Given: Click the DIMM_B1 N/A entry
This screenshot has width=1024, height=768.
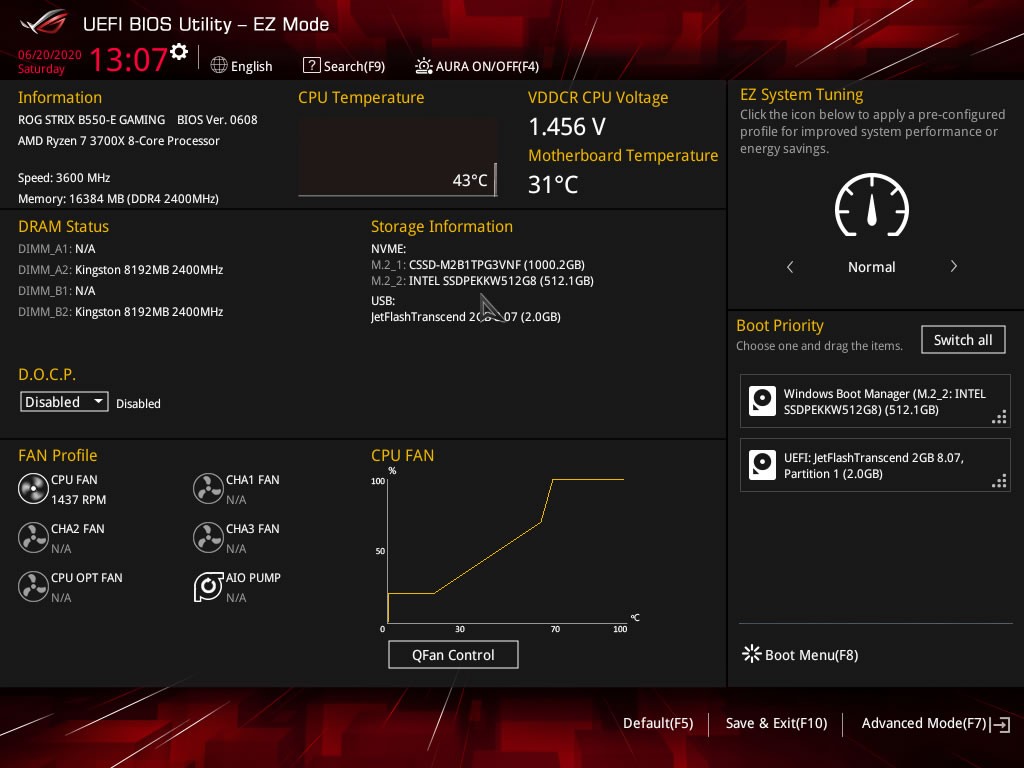Looking at the screenshot, I should (x=57, y=291).
